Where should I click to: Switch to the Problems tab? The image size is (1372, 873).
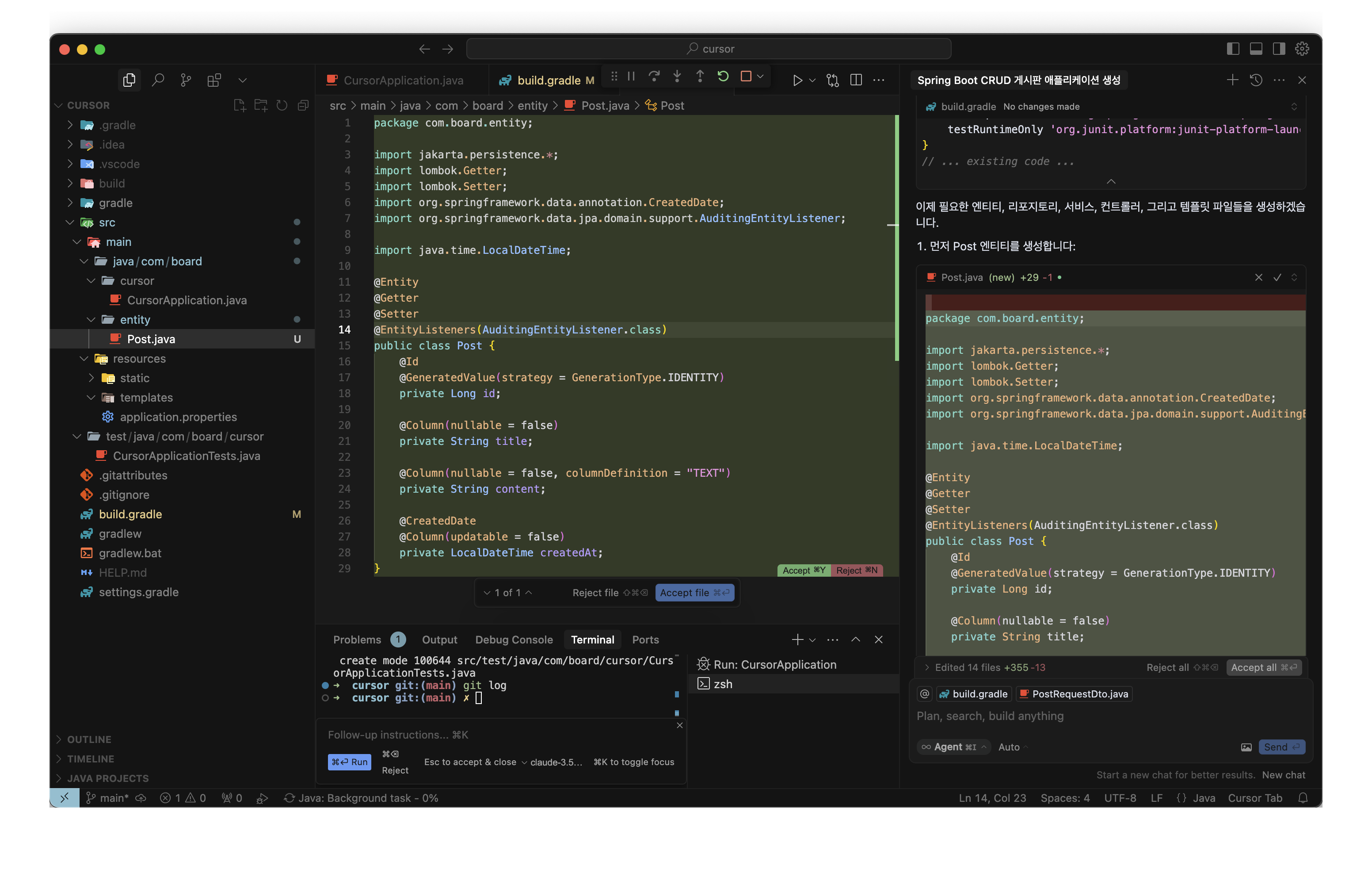[357, 640]
